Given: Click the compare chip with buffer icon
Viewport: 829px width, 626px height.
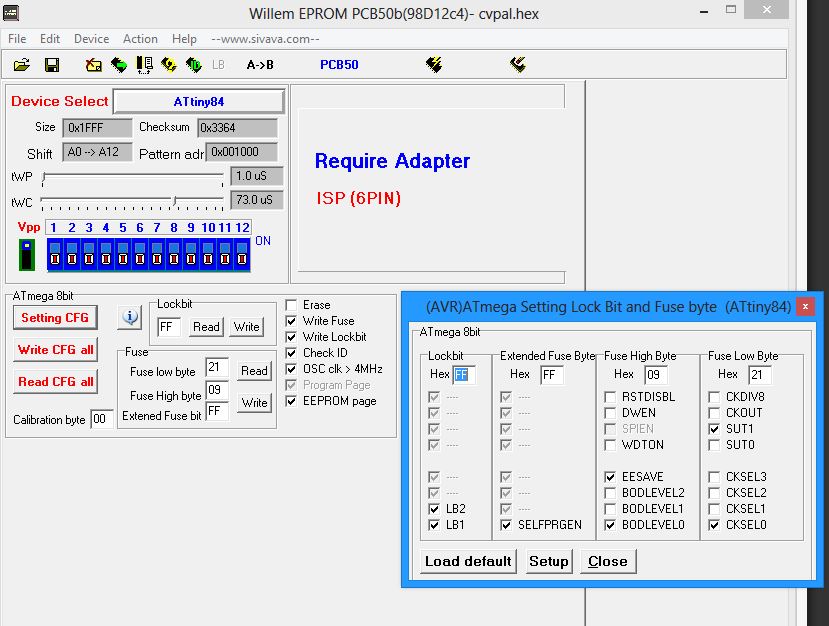Looking at the screenshot, I should (144, 65).
